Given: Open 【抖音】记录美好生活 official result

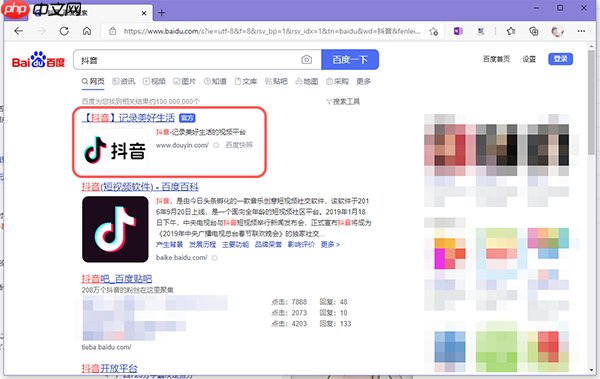Looking at the screenshot, I should 128,118.
